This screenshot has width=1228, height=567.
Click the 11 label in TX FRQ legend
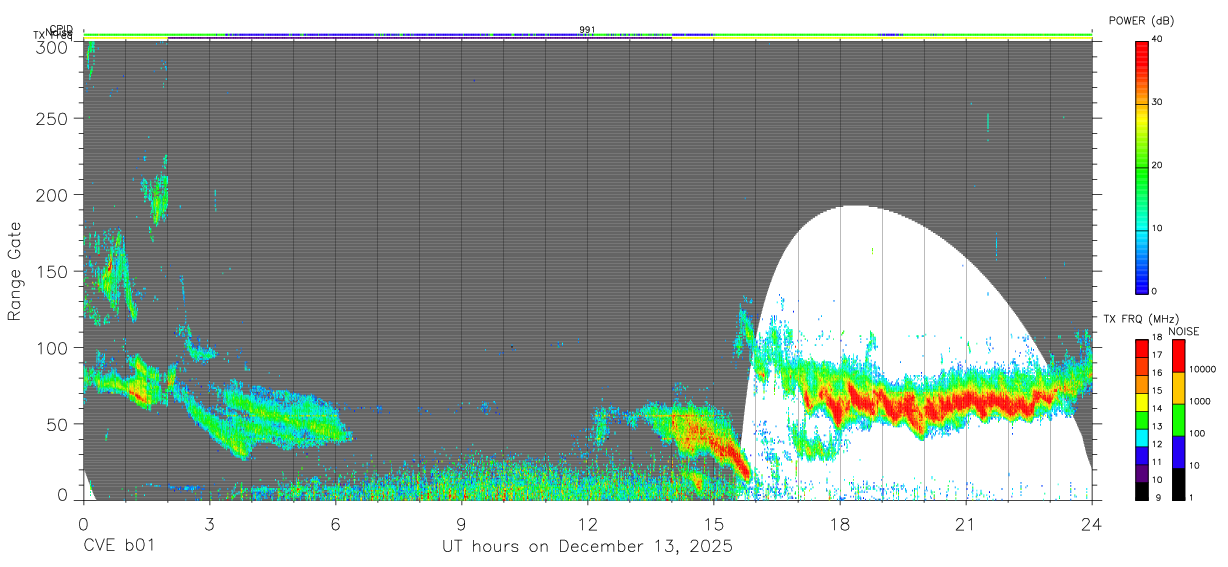pyautogui.click(x=1156, y=462)
